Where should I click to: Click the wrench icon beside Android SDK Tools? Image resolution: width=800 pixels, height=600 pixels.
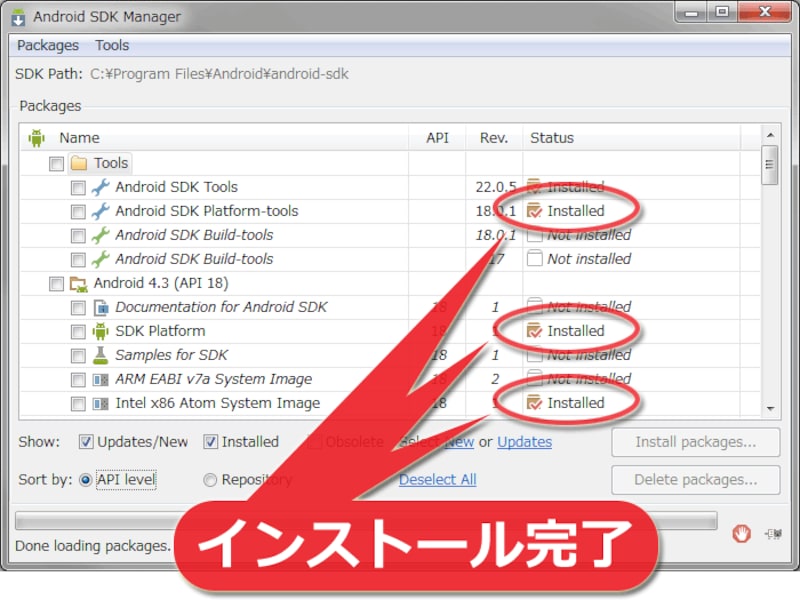tap(100, 187)
